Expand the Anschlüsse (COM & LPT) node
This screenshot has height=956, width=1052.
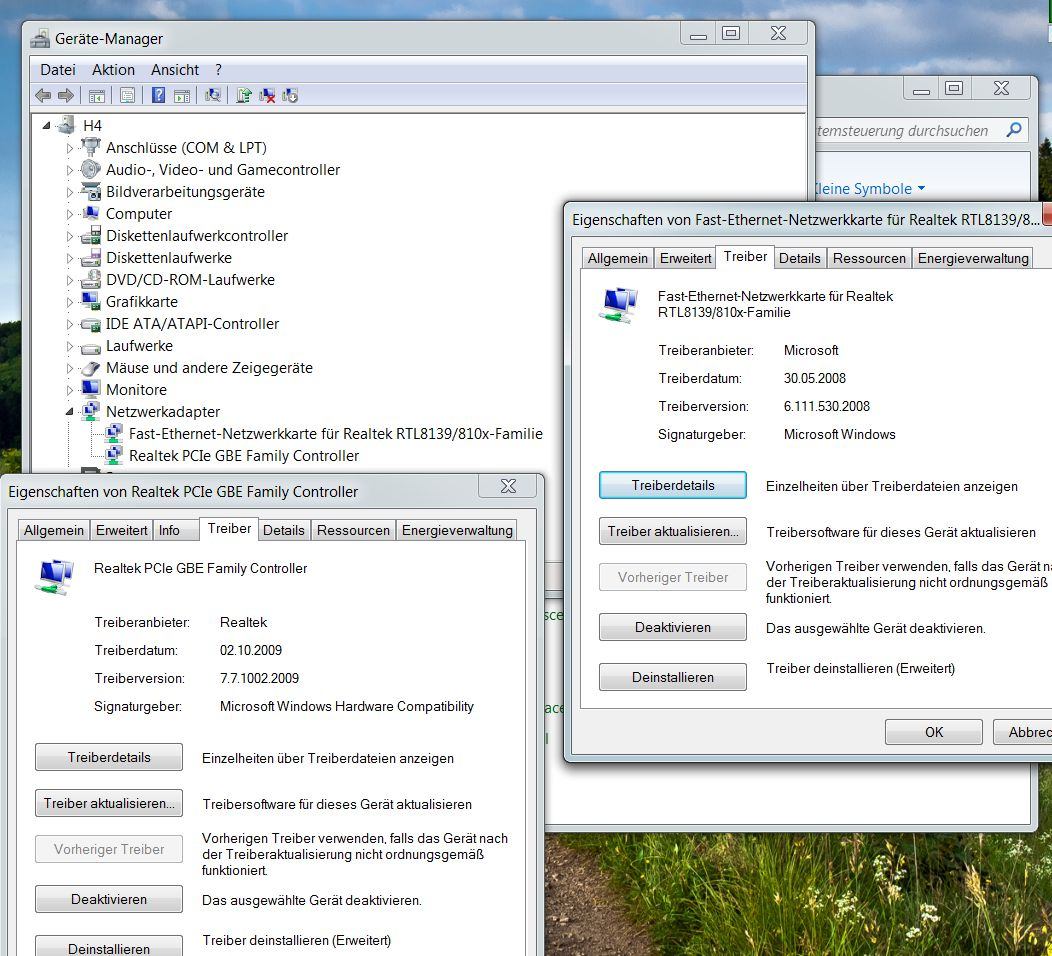(x=69, y=148)
